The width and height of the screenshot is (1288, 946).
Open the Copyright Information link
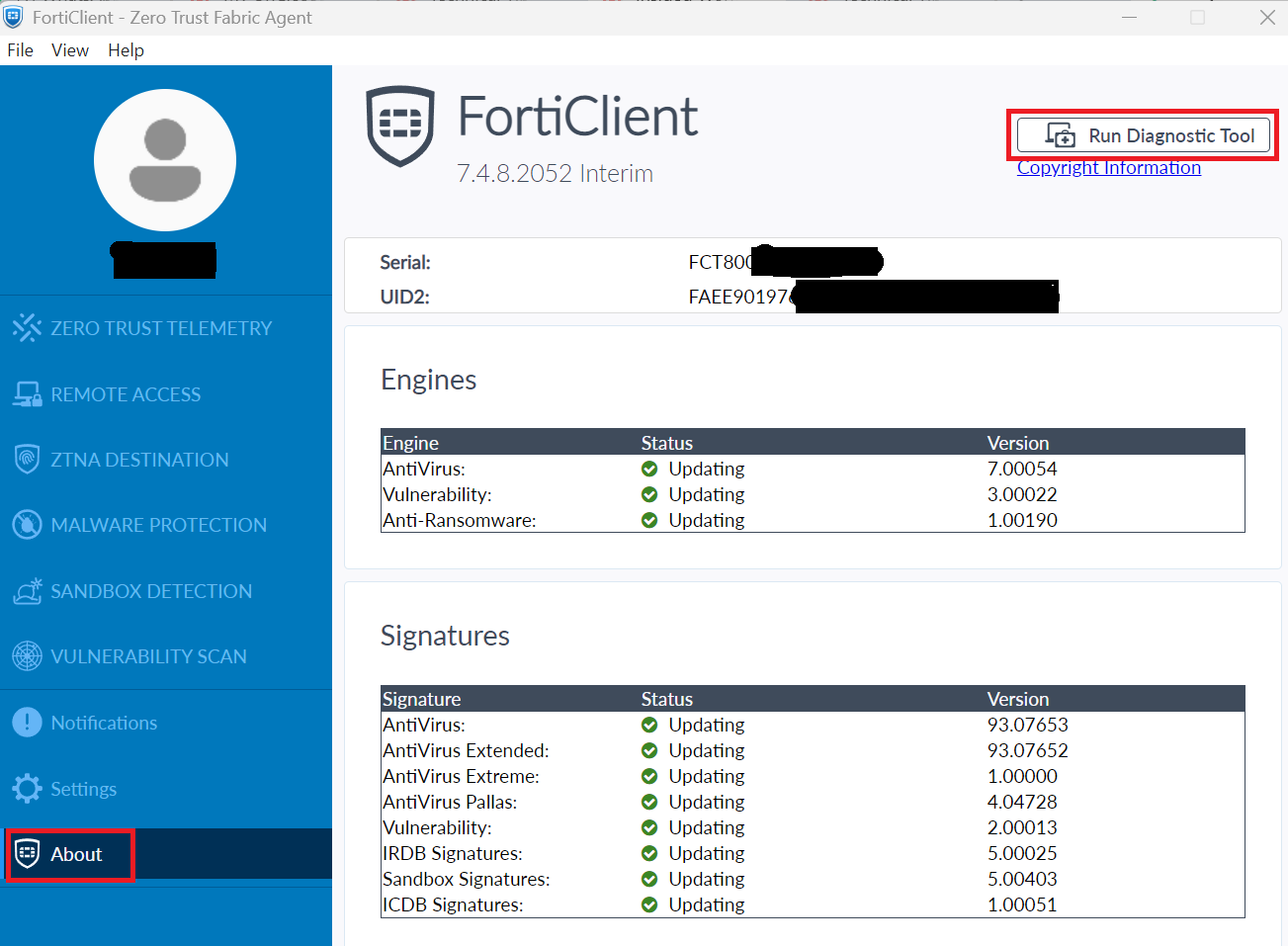pyautogui.click(x=1109, y=168)
